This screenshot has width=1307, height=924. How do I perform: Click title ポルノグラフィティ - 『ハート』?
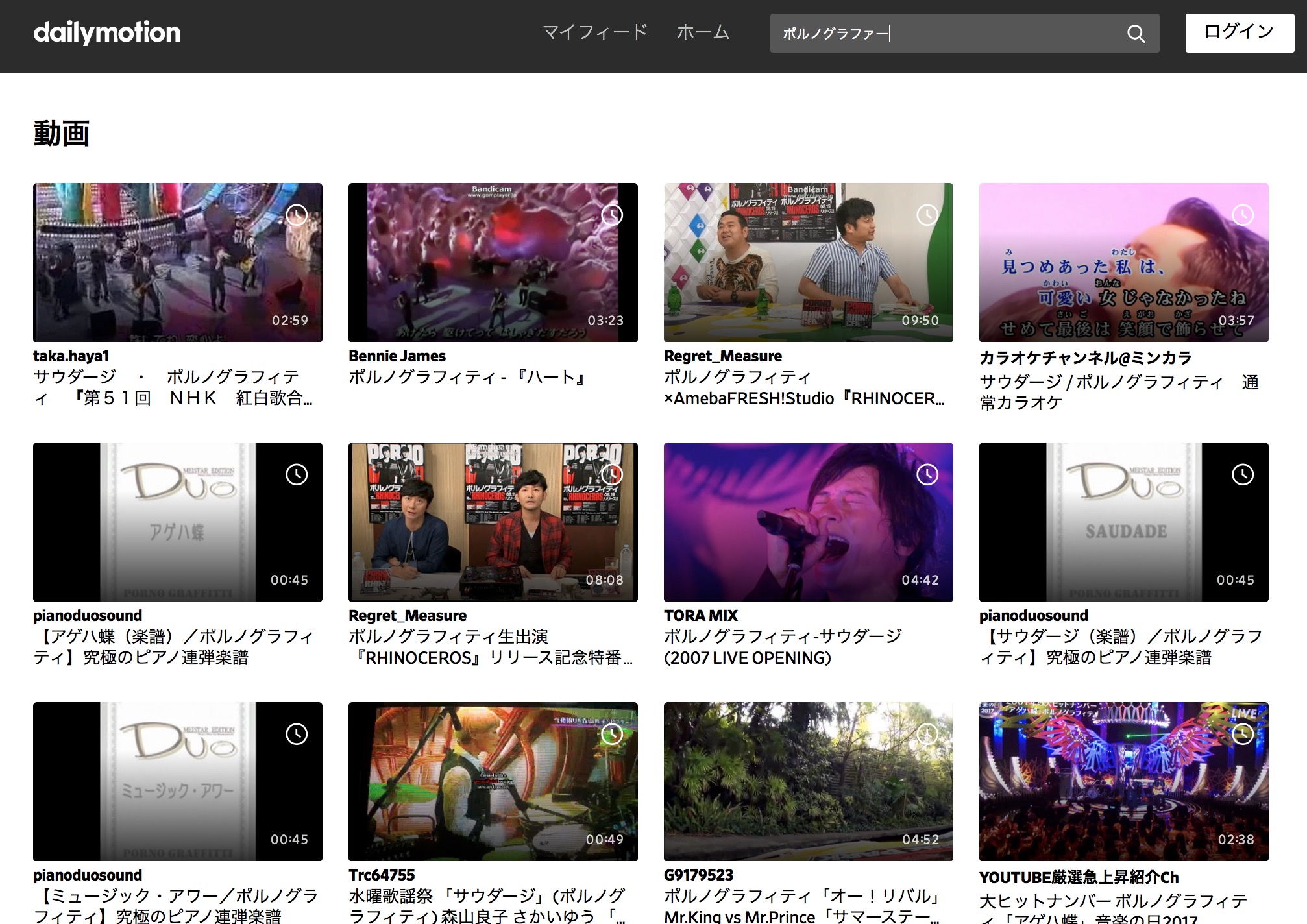tap(469, 377)
